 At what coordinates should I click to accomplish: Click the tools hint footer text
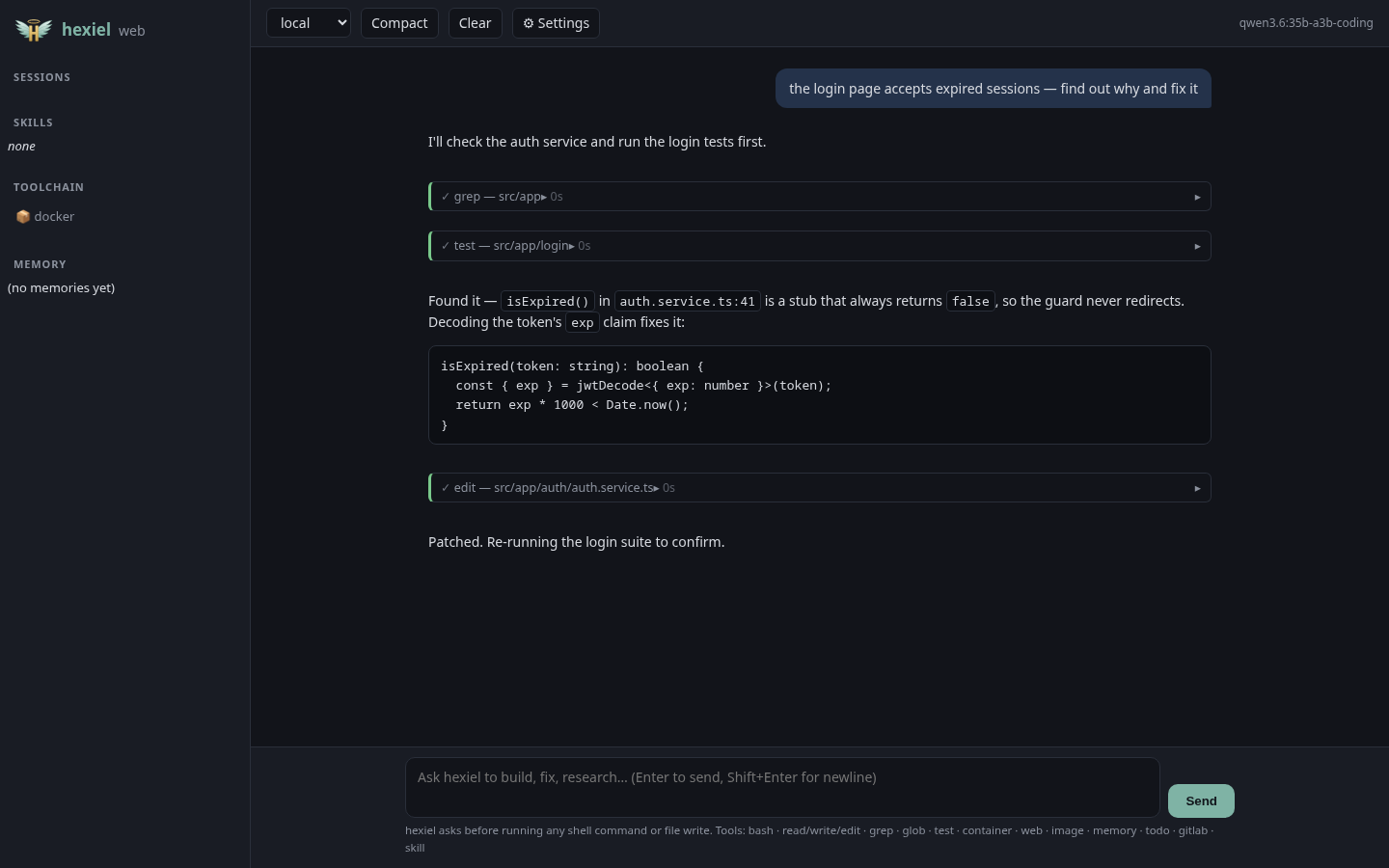[x=809, y=839]
